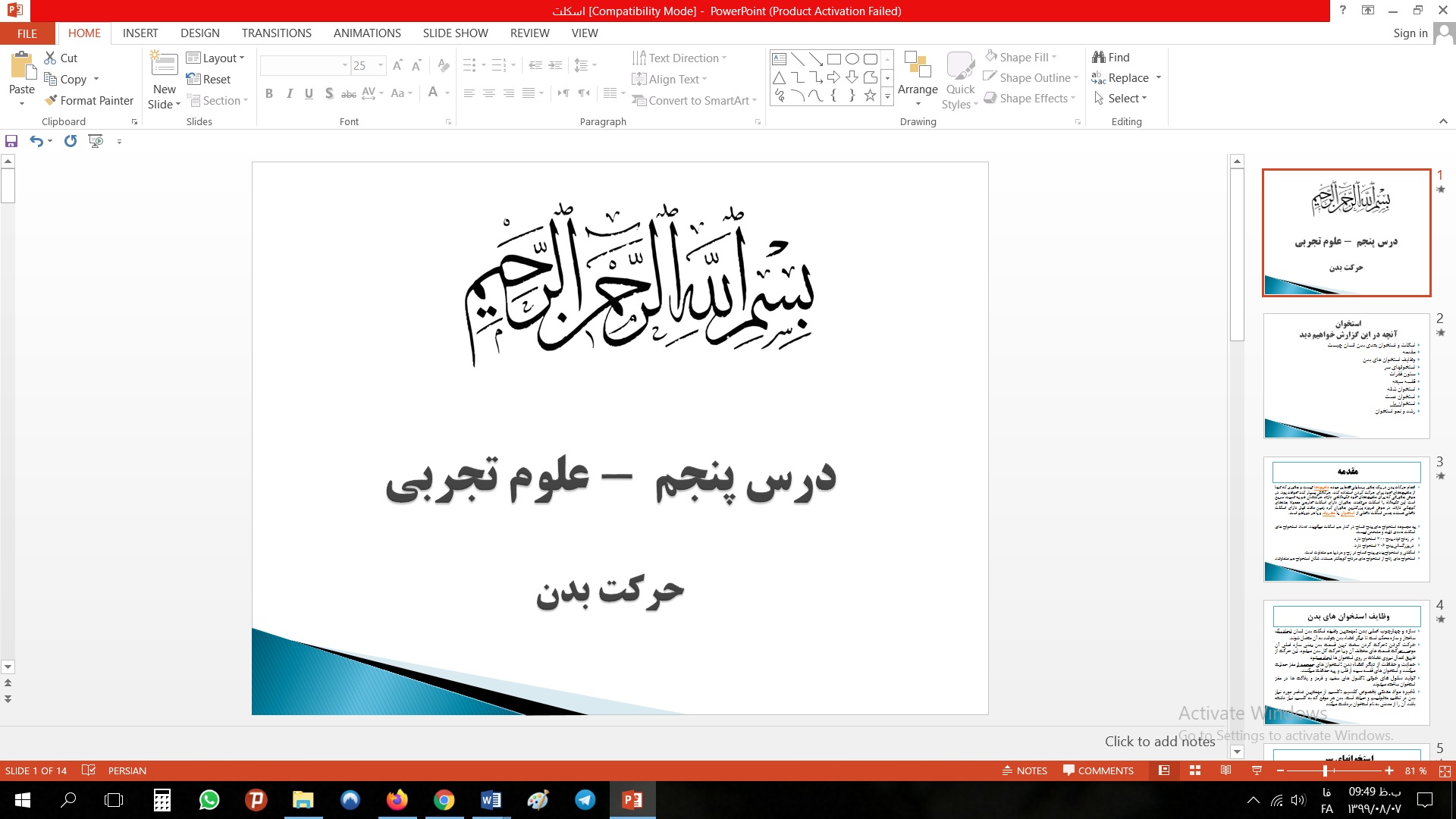Select slide 2 thumbnail in slide panel
The image size is (1456, 819).
click(x=1346, y=376)
